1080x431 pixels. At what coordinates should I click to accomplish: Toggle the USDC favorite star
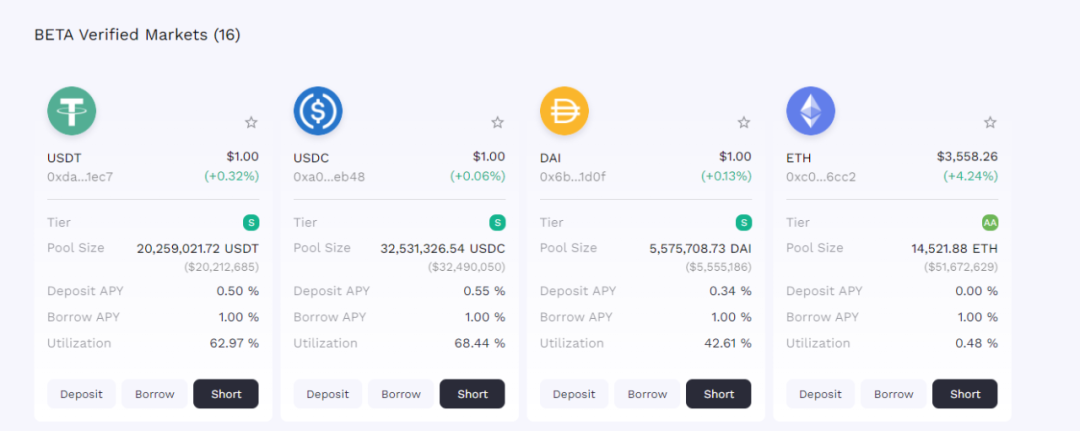pos(497,122)
